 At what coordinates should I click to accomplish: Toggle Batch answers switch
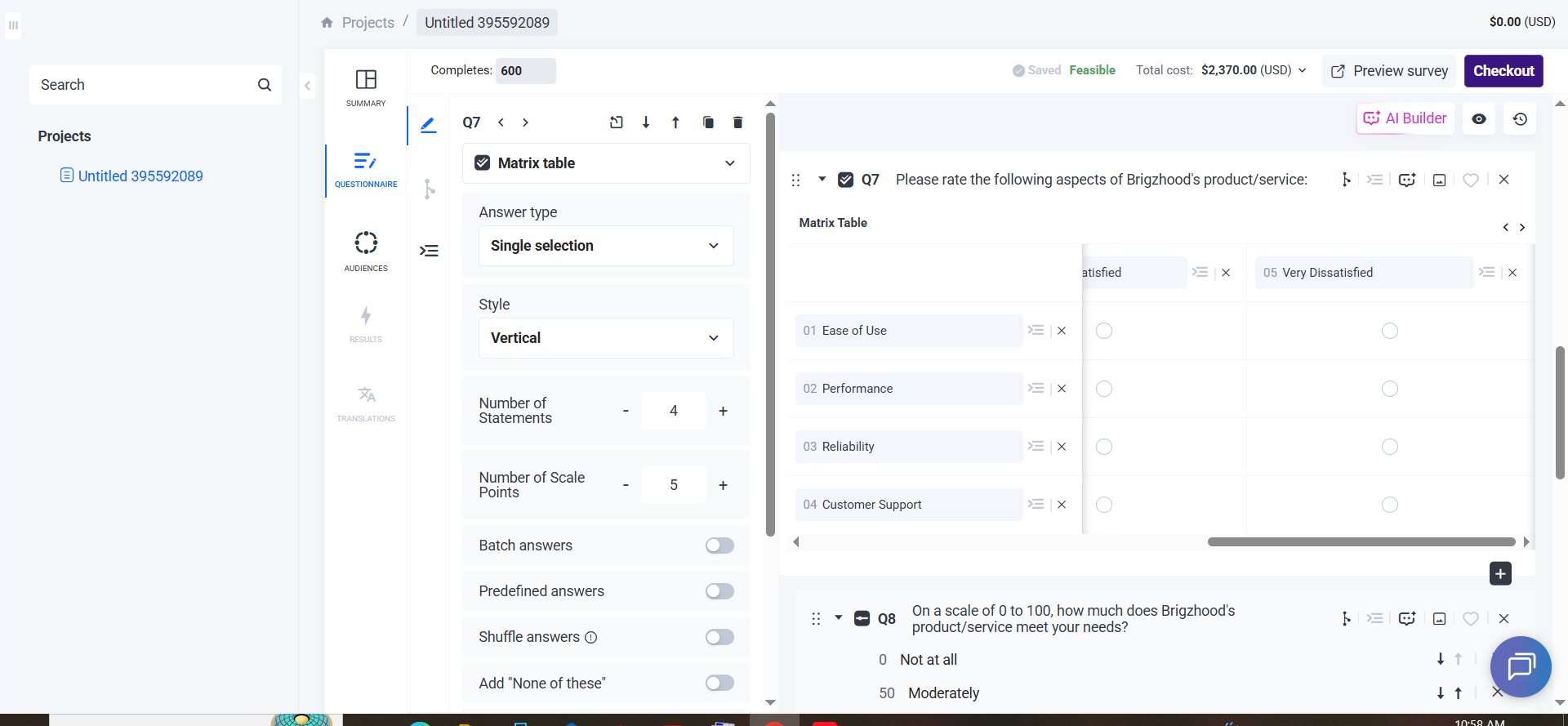tap(719, 546)
